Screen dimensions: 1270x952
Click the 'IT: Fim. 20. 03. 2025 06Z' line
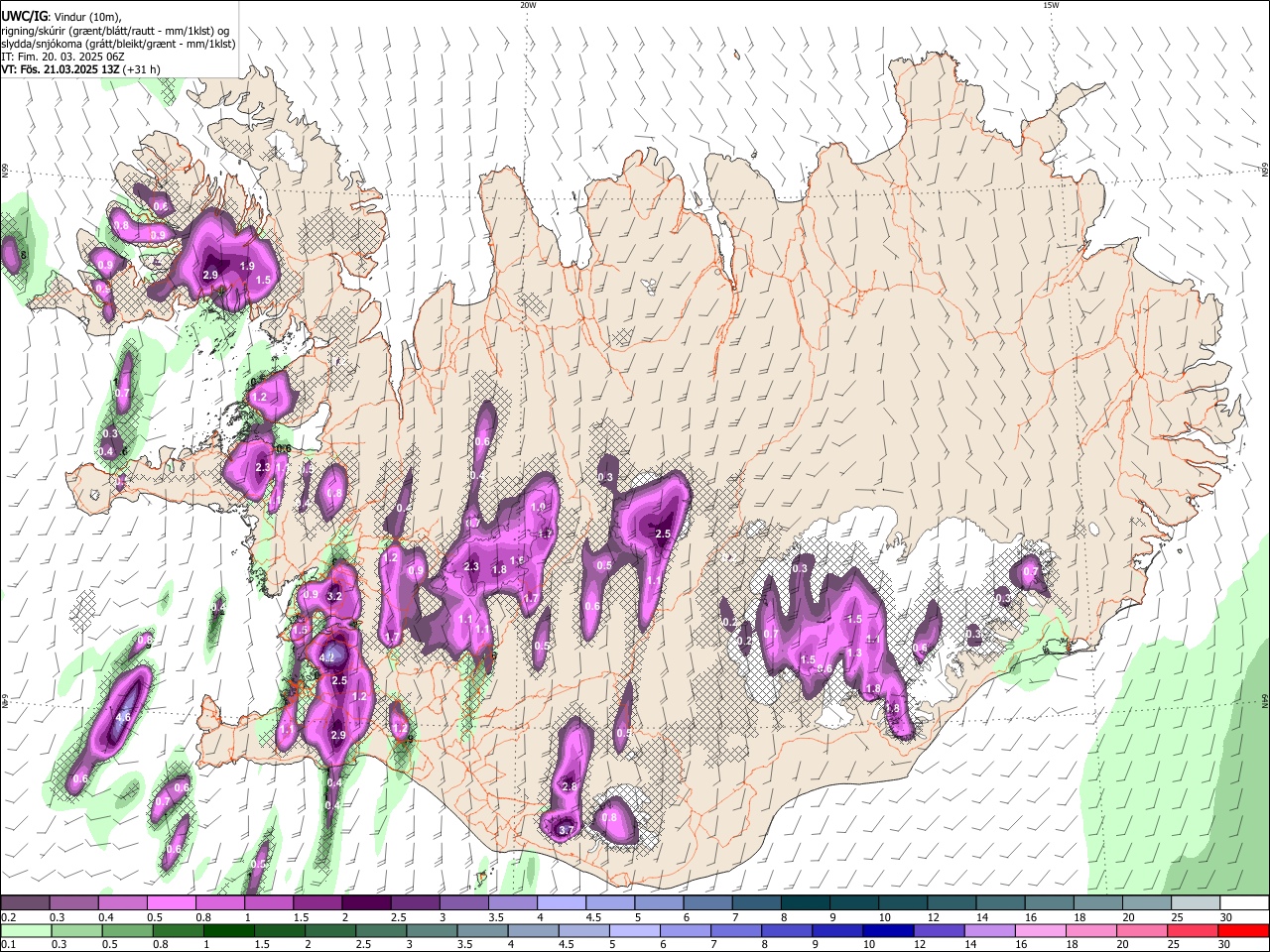click(x=63, y=57)
